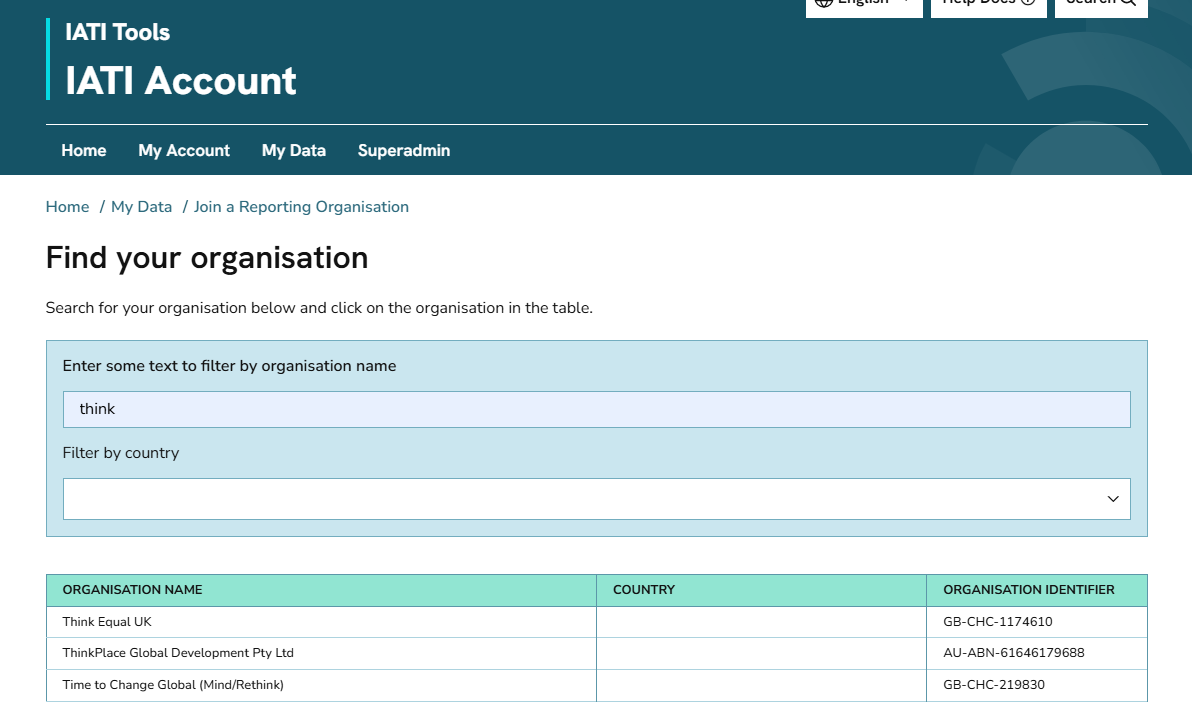Select Think Equal UK organisation row
This screenshot has width=1192, height=715.
(107, 622)
